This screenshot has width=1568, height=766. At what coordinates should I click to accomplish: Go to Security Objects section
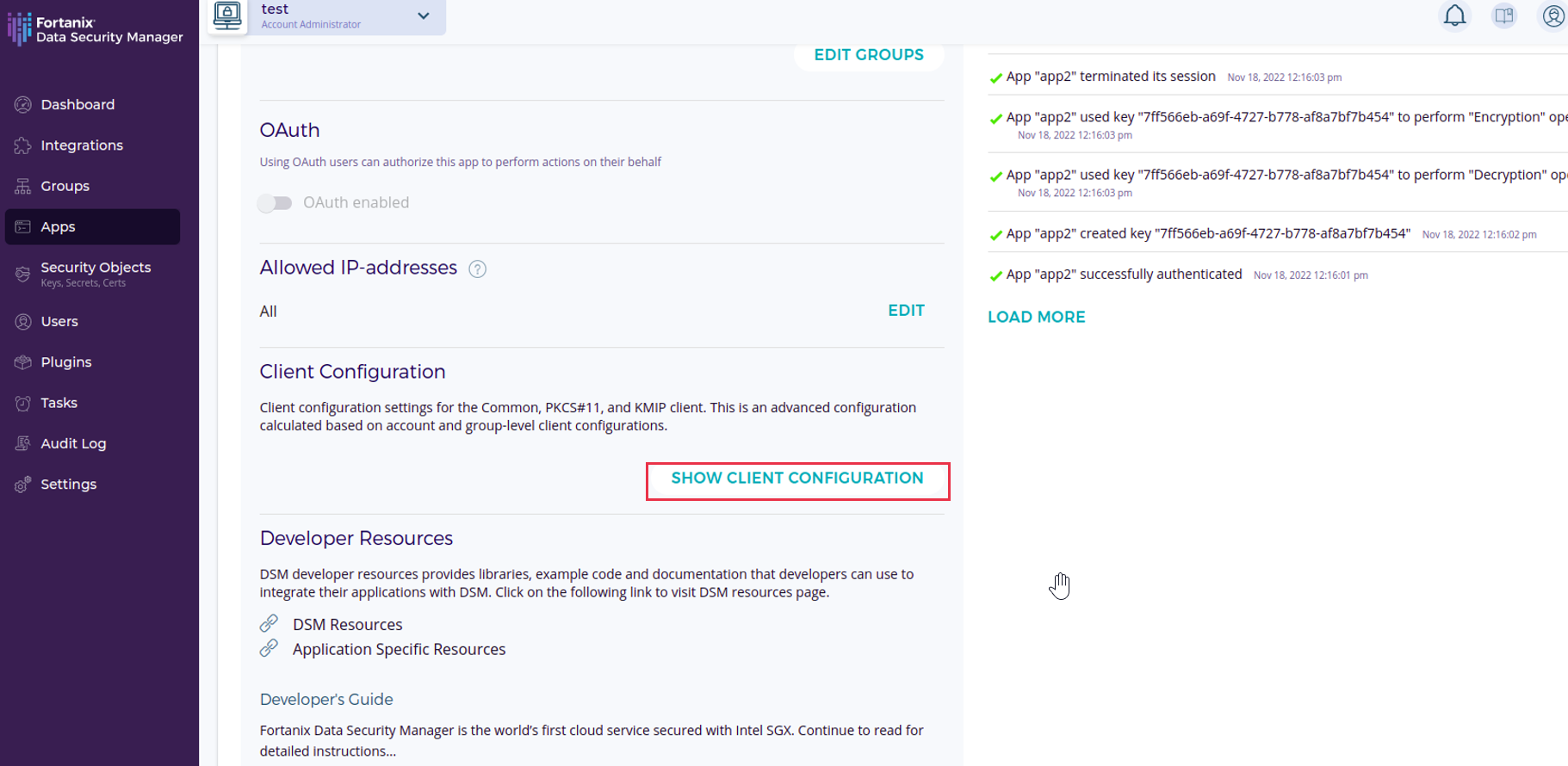point(96,268)
